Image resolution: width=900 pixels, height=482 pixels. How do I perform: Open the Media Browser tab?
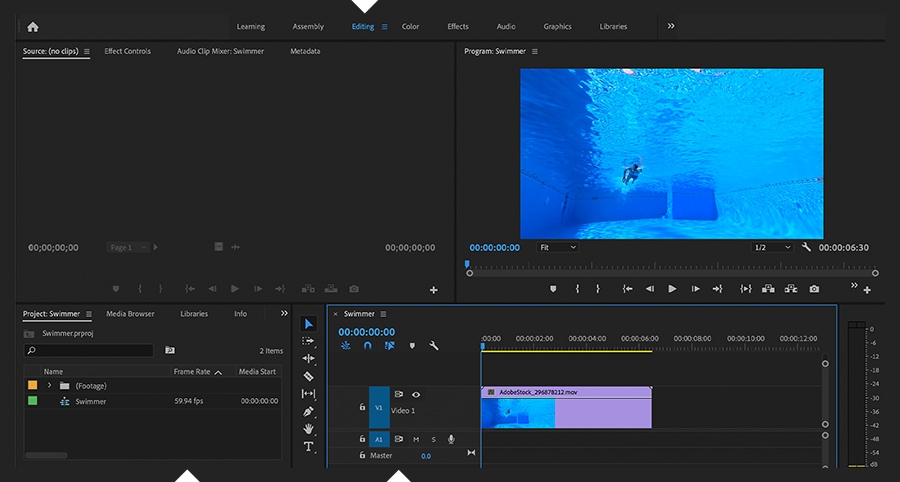[130, 314]
